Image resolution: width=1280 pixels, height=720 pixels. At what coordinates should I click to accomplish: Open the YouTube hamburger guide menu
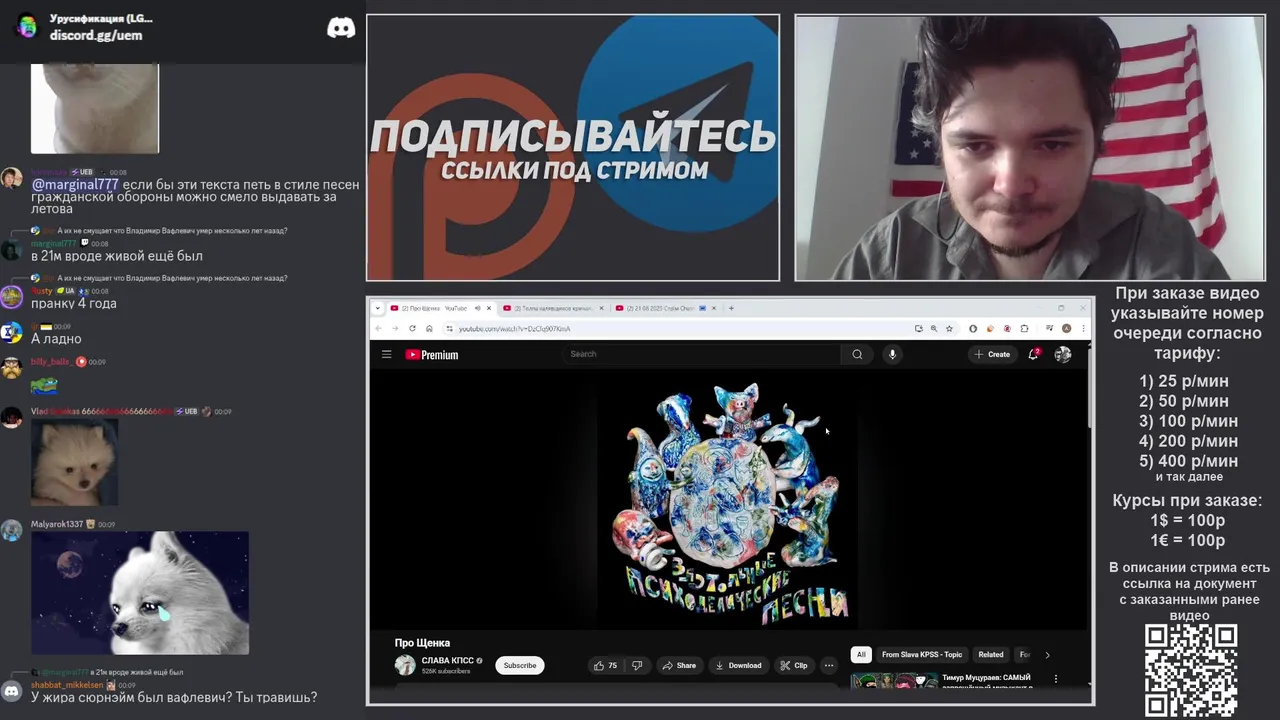[386, 354]
